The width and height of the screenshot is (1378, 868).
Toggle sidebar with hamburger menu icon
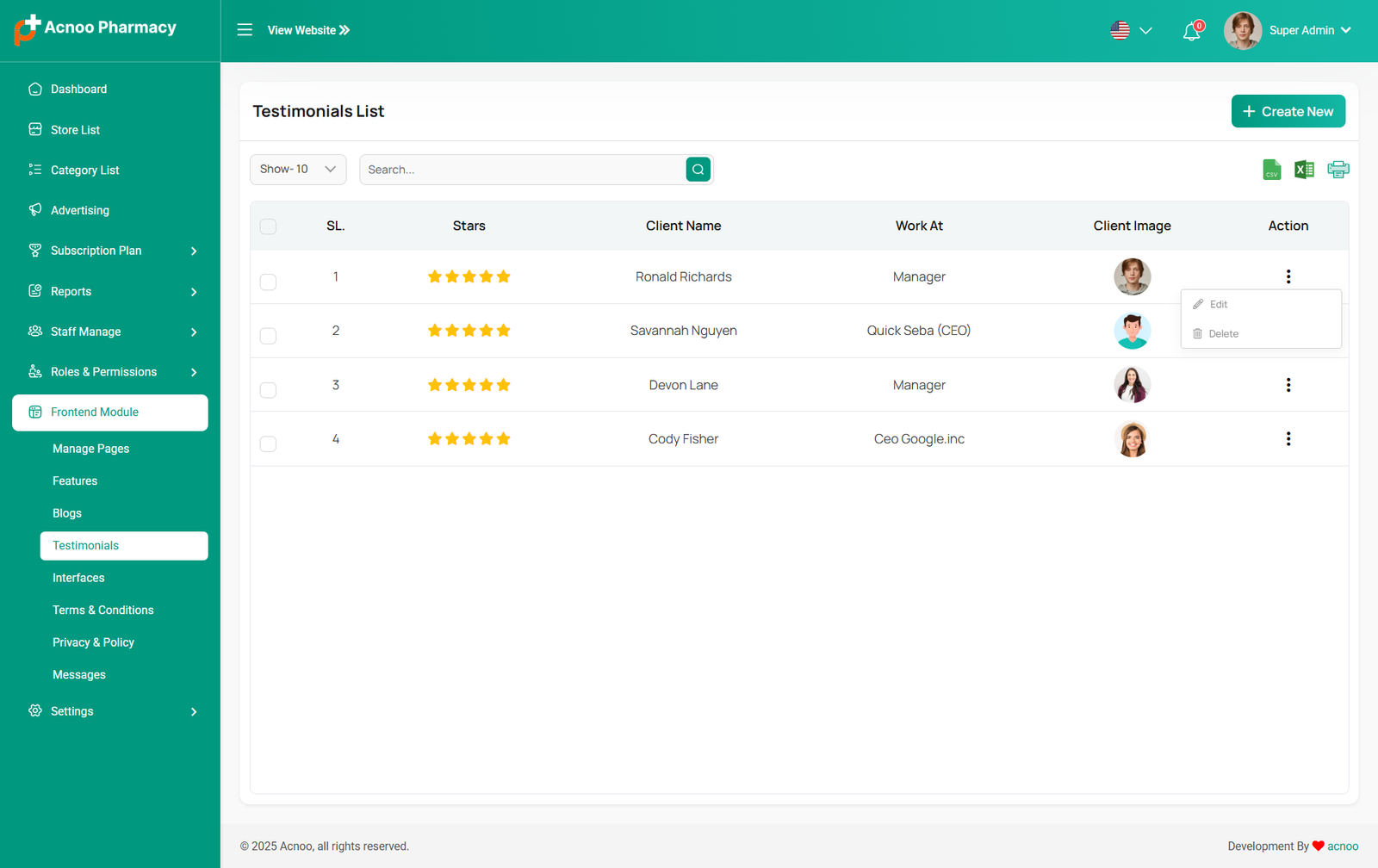click(x=245, y=30)
